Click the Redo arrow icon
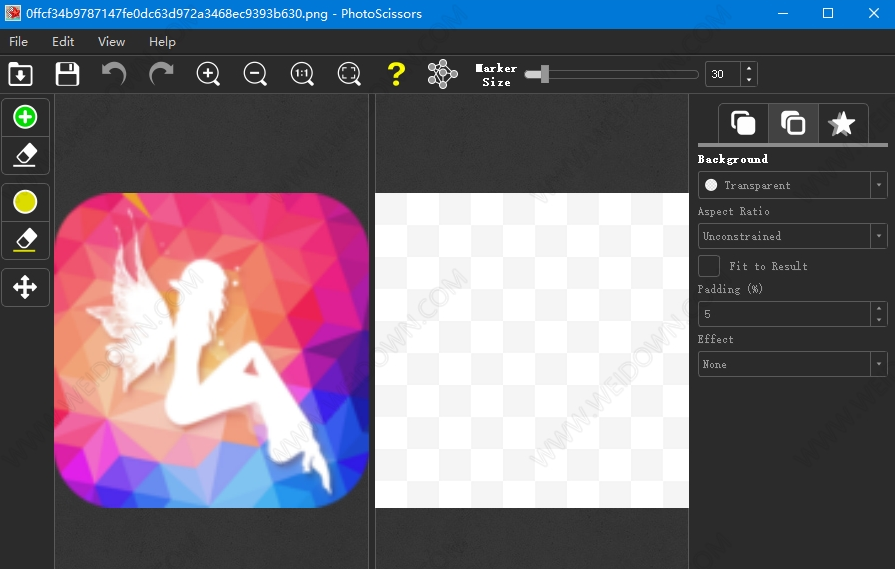 [161, 74]
